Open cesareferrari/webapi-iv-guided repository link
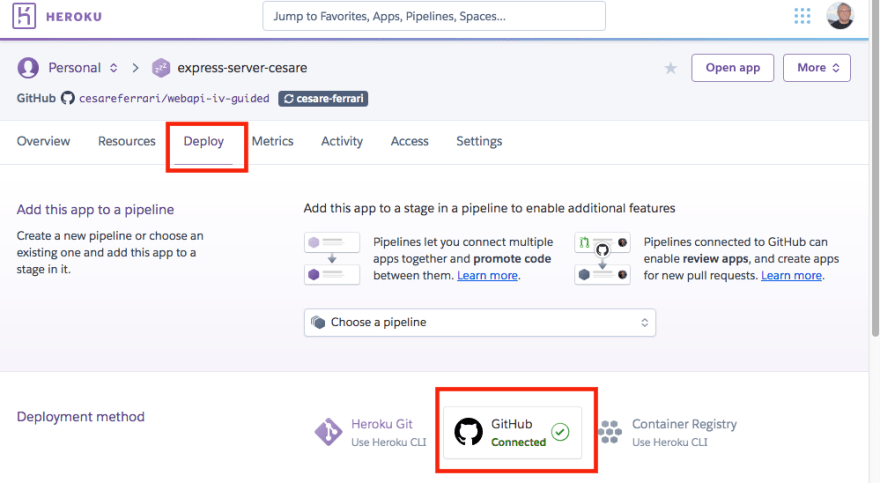 (x=174, y=99)
